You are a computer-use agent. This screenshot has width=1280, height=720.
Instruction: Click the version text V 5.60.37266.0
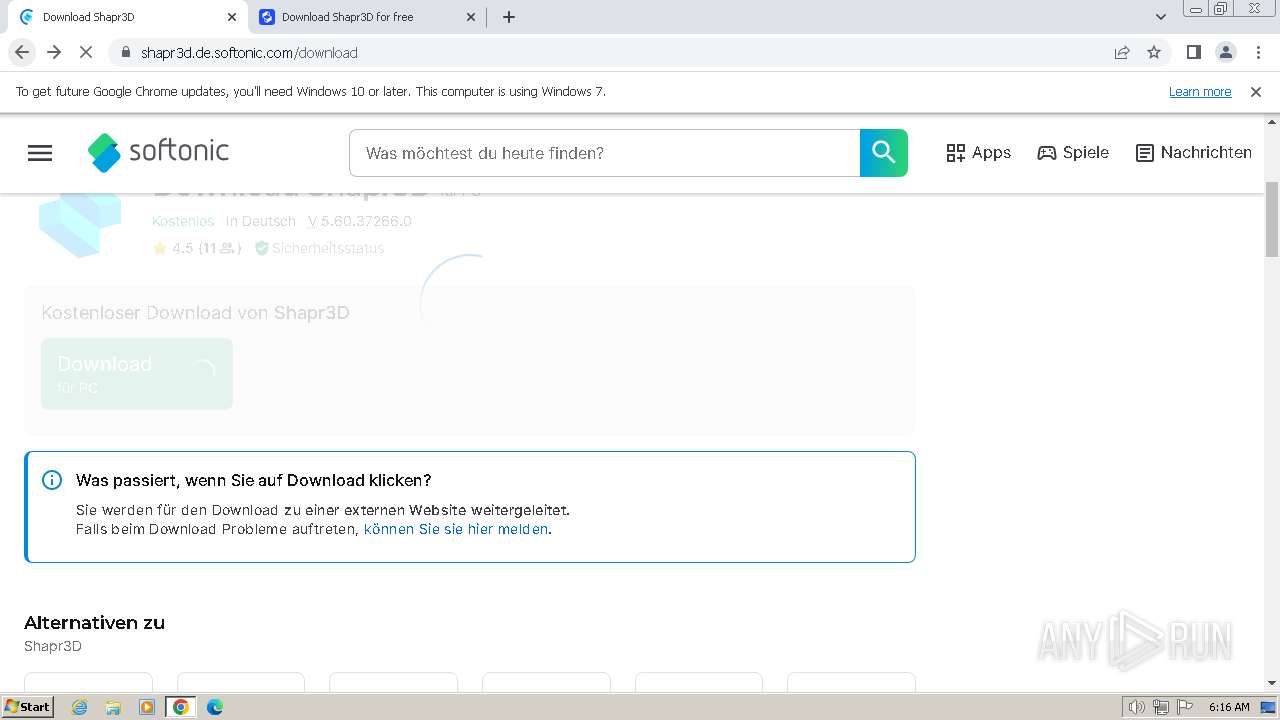click(360, 221)
